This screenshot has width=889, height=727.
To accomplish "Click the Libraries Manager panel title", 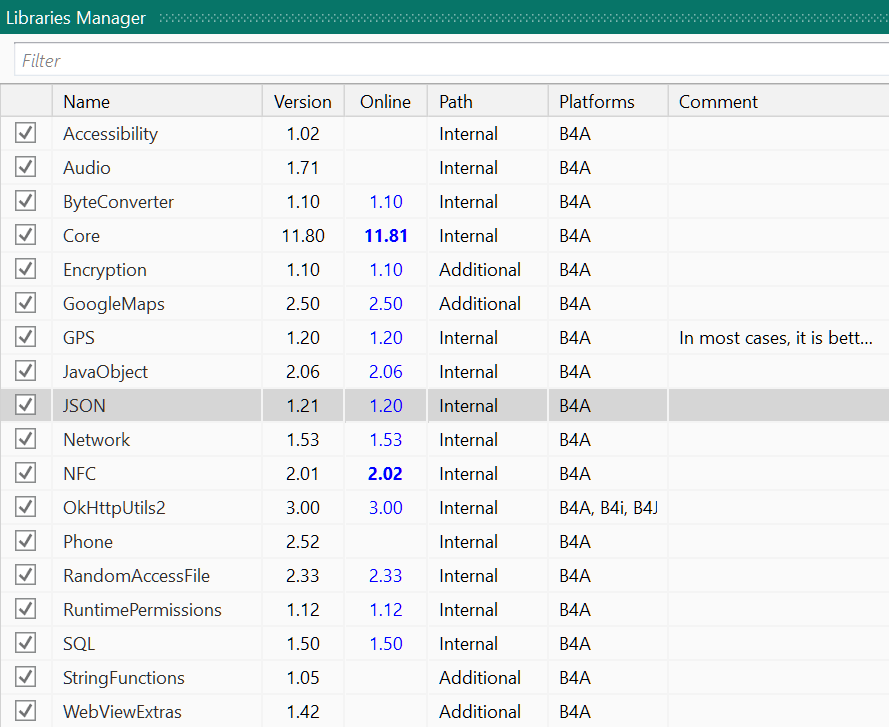I will pos(76,18).
